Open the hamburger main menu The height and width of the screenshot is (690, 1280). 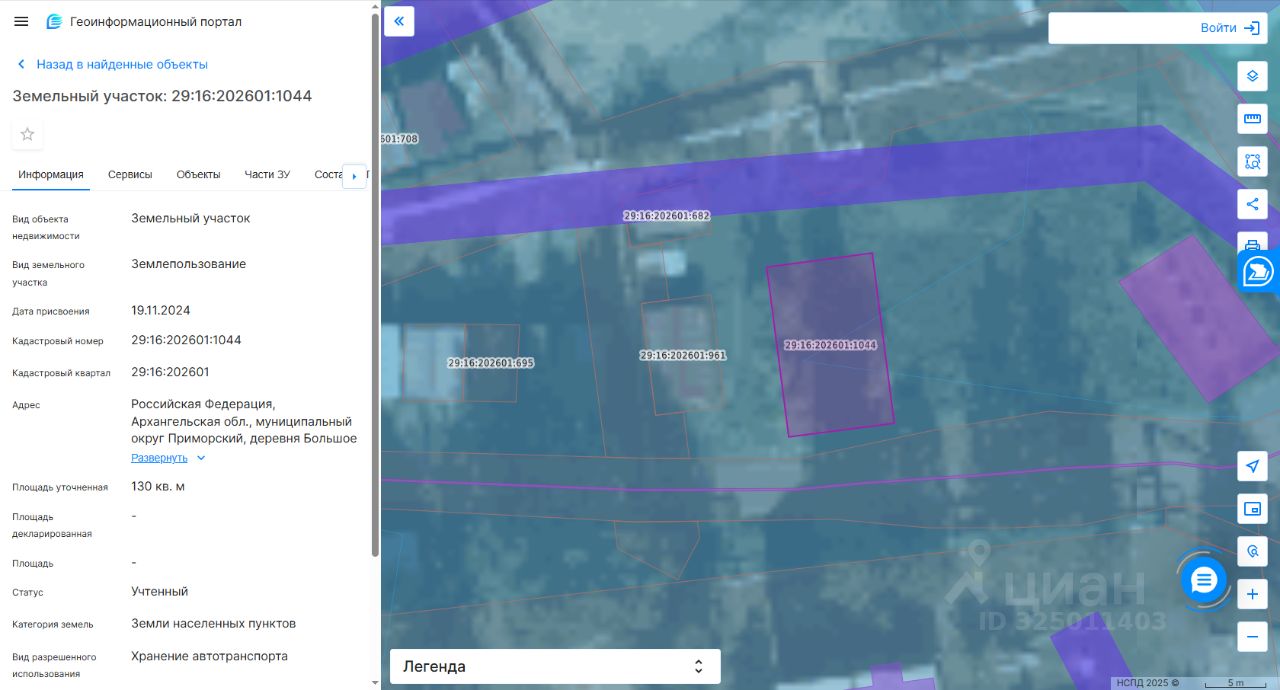[21, 21]
